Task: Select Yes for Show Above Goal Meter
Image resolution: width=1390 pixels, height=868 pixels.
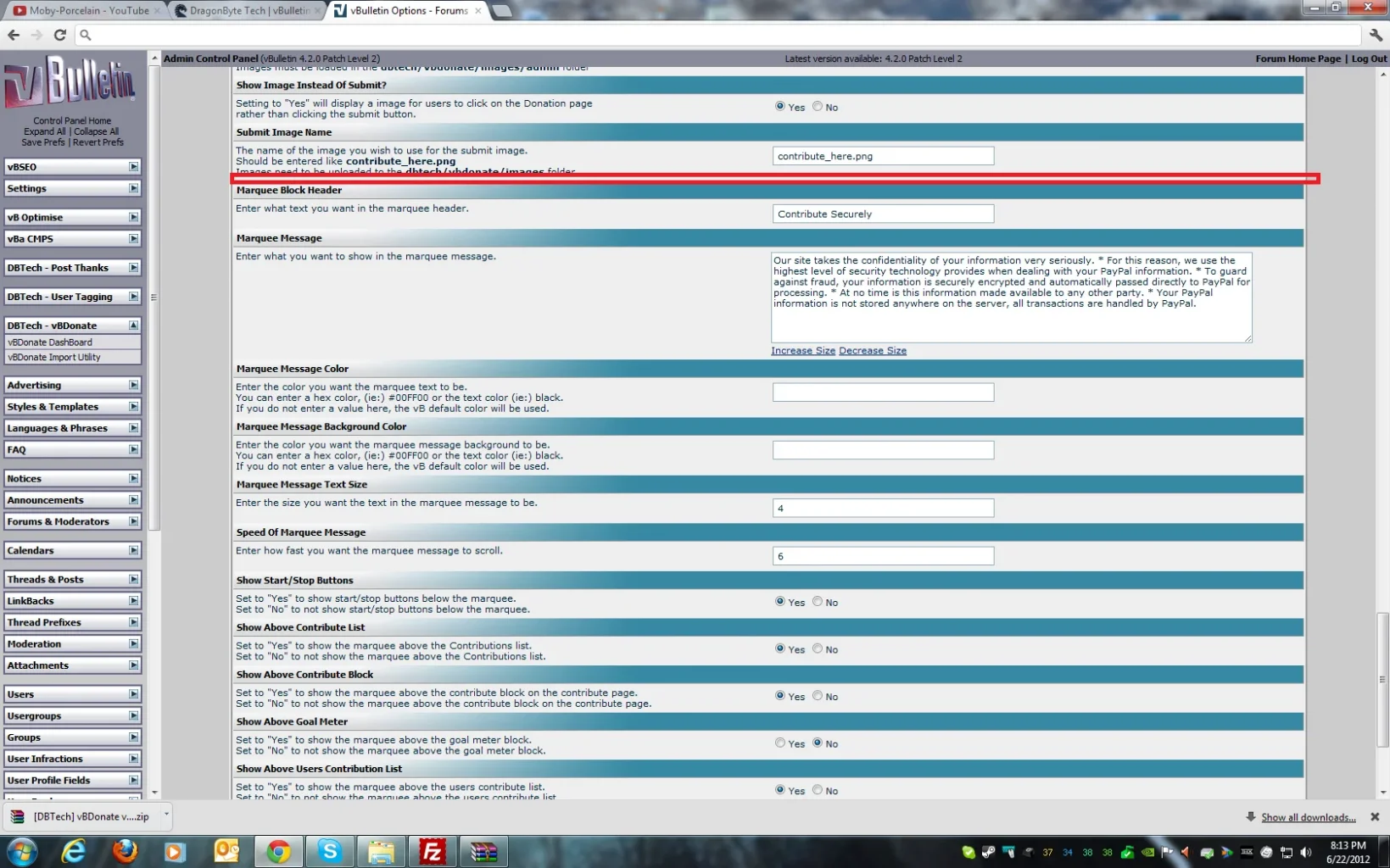Action: pyautogui.click(x=779, y=743)
